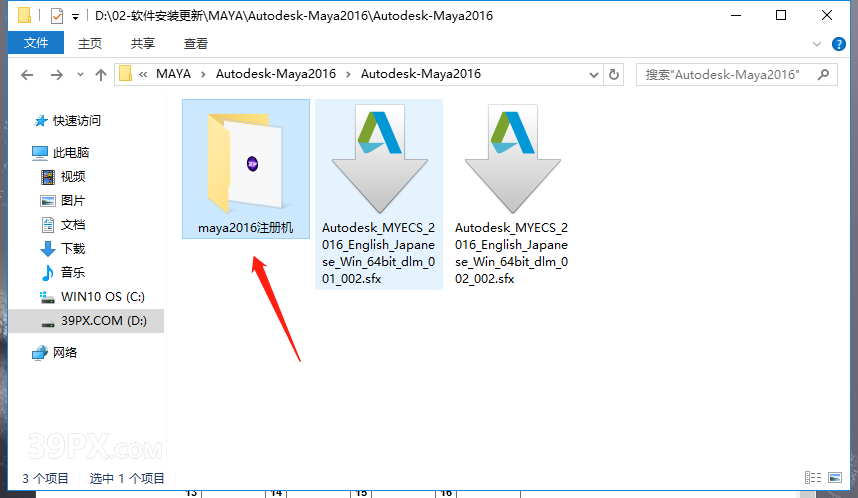858x498 pixels.
Task: Open the 图片 library
Action: 73,201
